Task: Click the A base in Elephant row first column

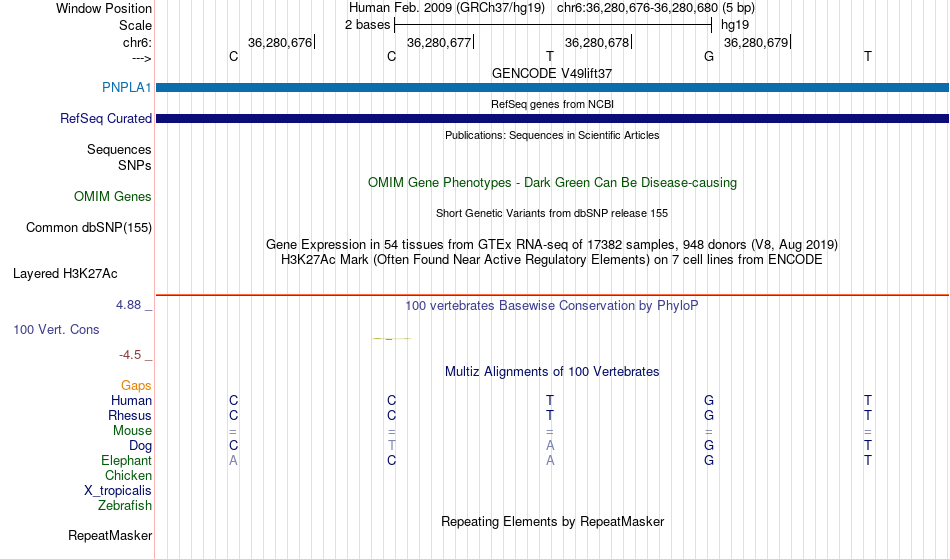Action: pyautogui.click(x=233, y=460)
